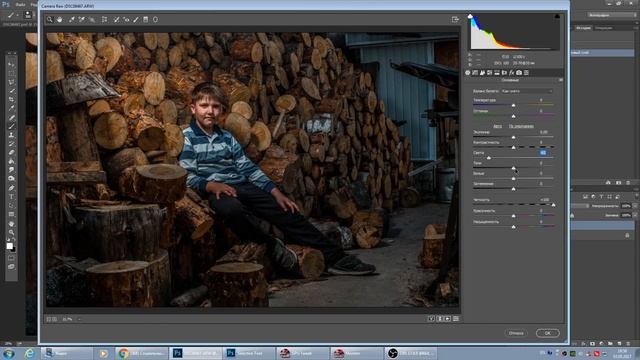This screenshot has width=640, height=360.
Task: Swap before/after settings icon
Action: point(440,319)
